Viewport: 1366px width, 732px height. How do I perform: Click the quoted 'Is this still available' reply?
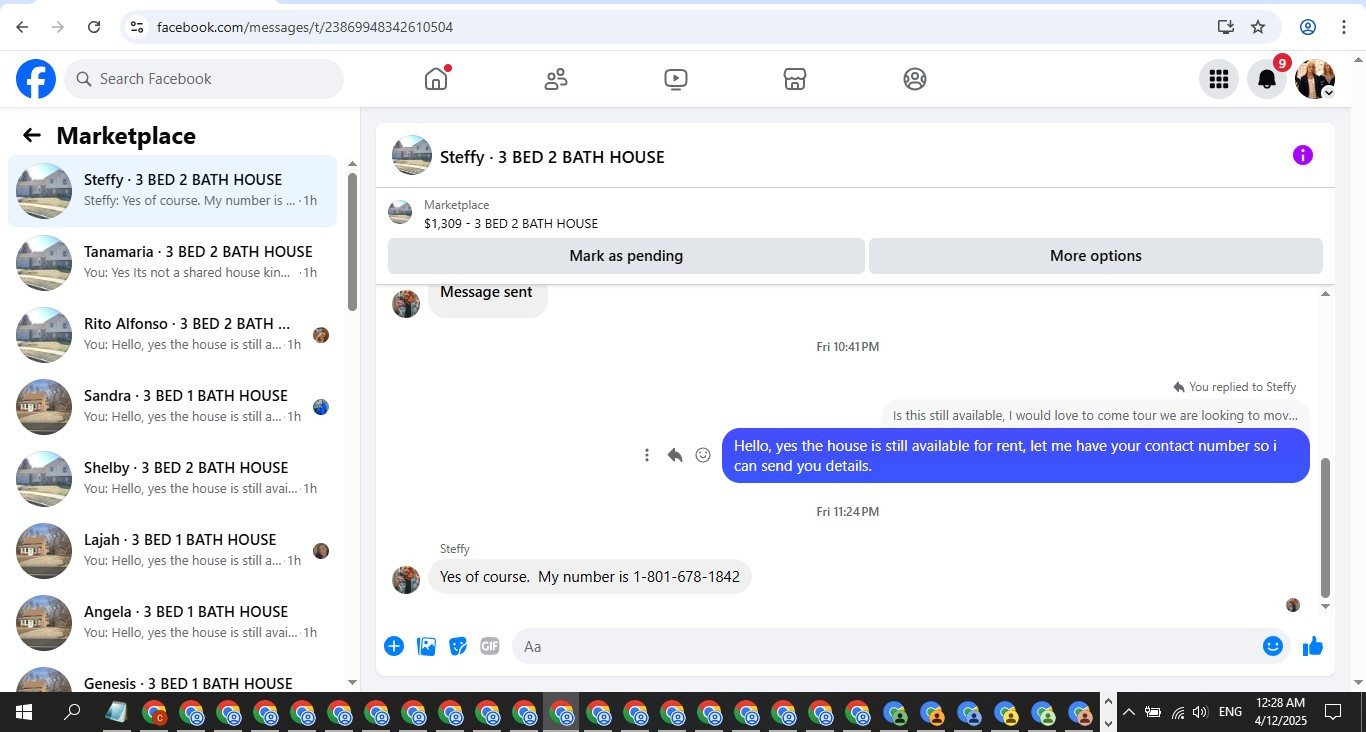click(x=1095, y=415)
